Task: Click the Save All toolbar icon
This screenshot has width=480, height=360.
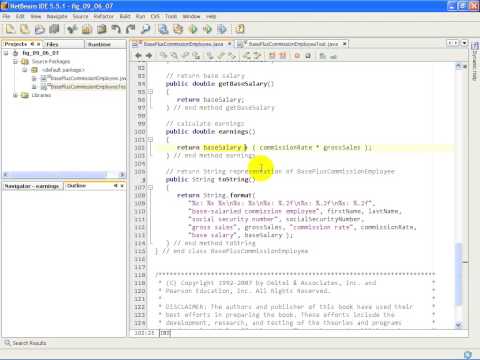Action: pos(54,29)
